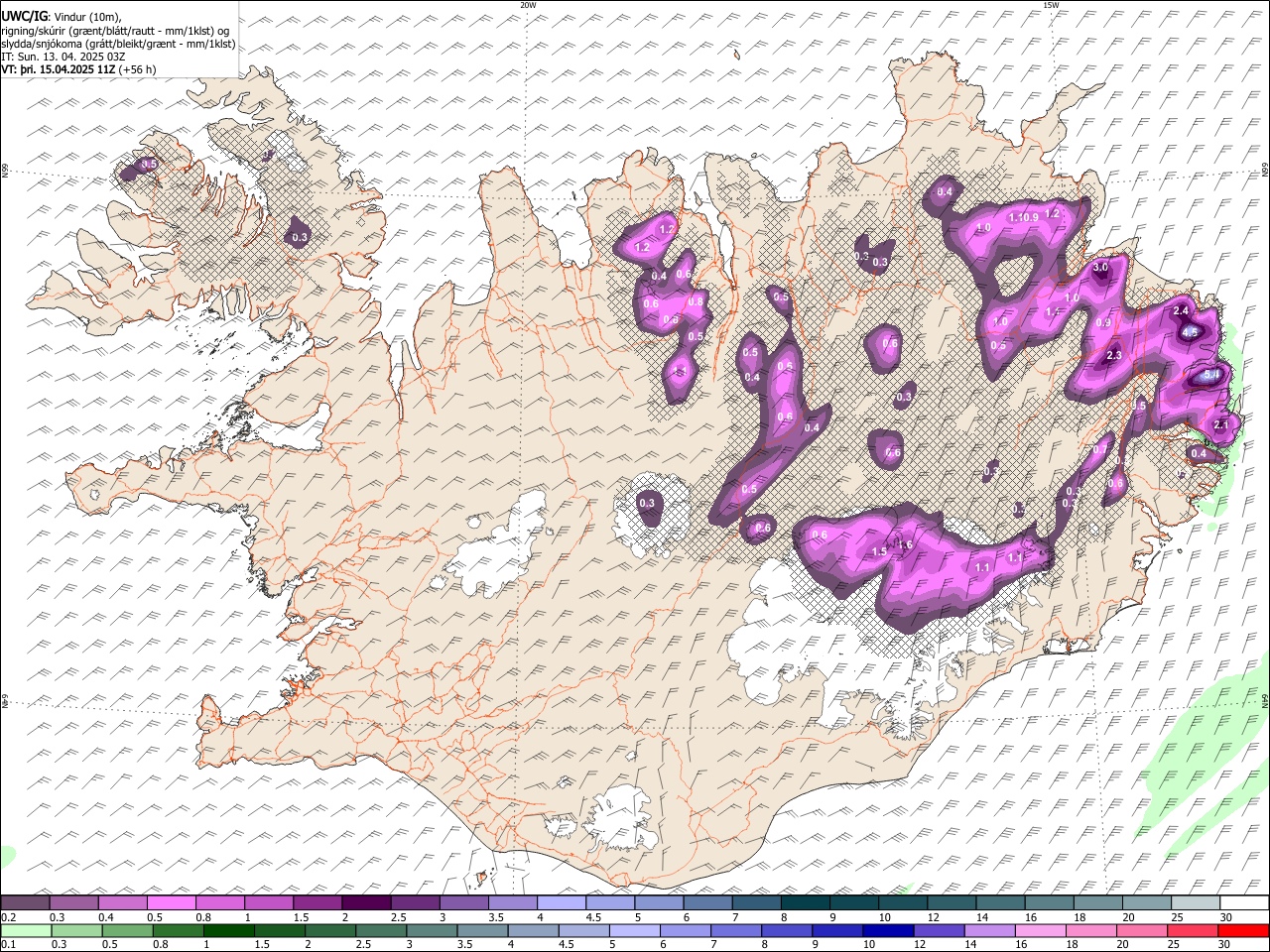1270x952 pixels.
Task: Select the pure red 30 swatch in lower legend row
Action: click(x=1243, y=930)
